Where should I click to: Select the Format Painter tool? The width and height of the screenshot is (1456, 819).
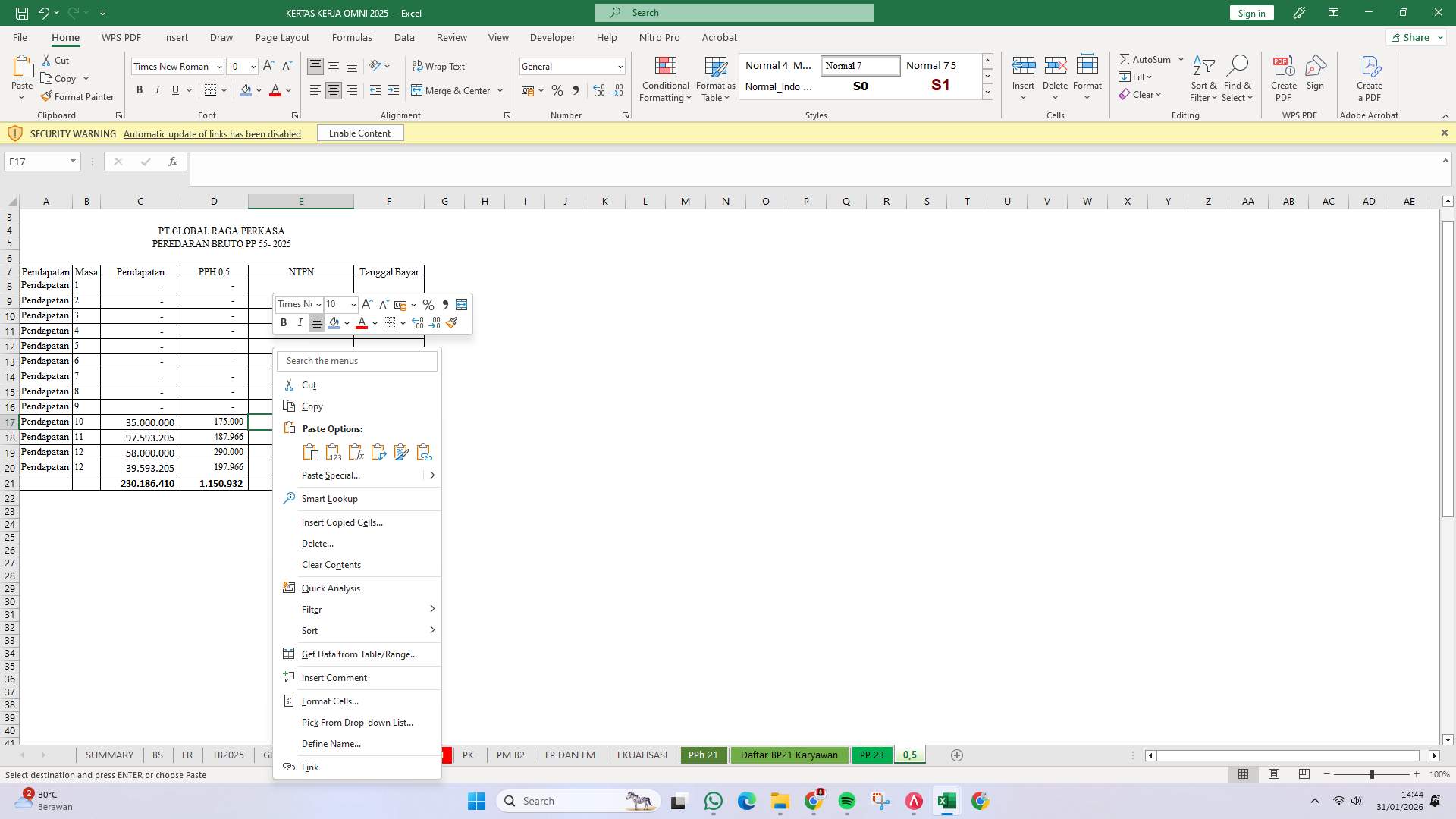tap(78, 96)
